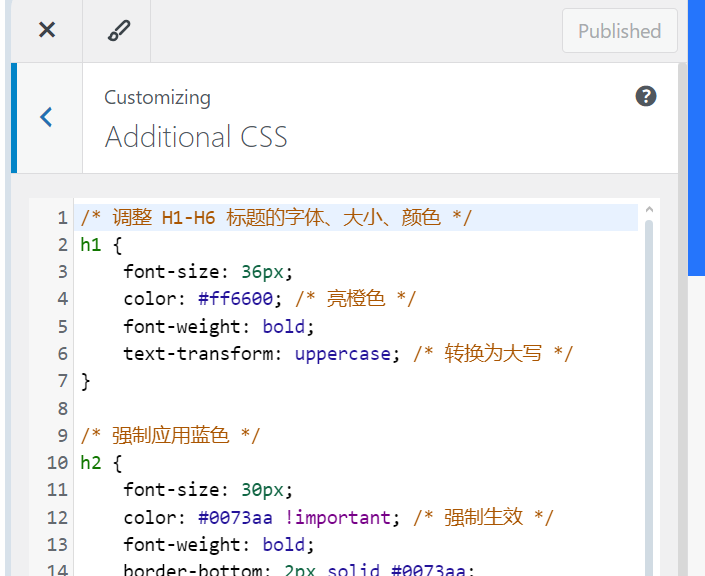Click the color value #ff6600

pos(236,299)
